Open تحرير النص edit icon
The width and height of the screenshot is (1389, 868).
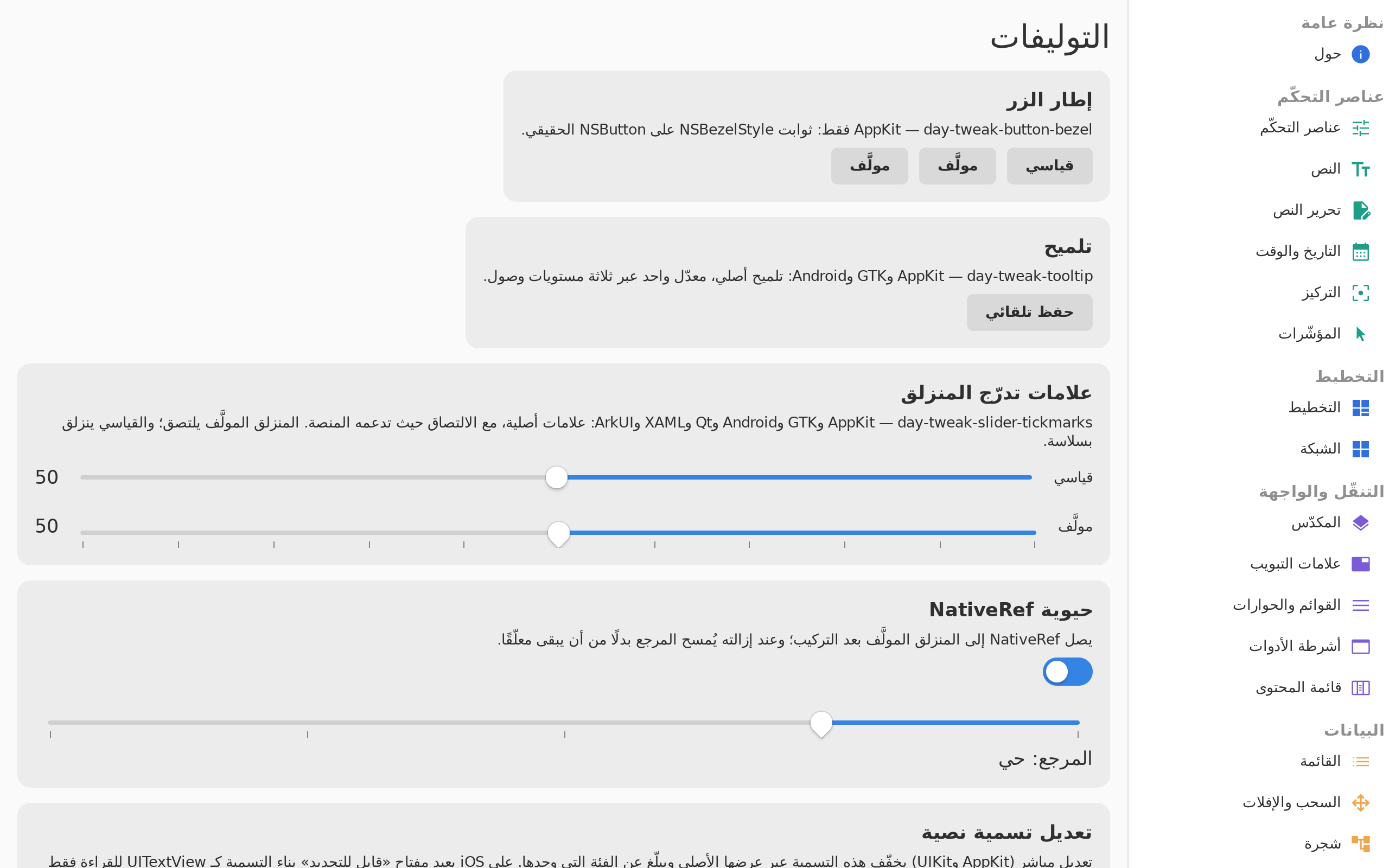[x=1360, y=210]
